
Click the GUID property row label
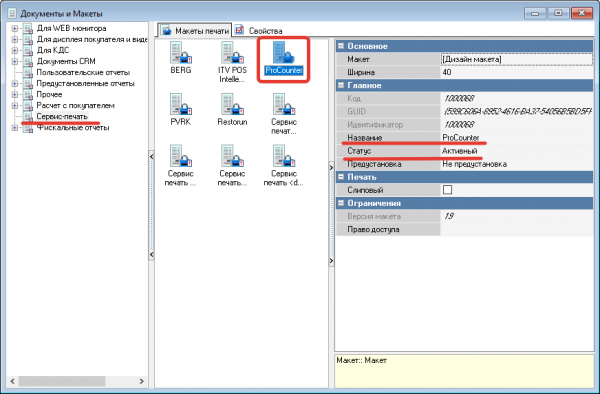356,112
